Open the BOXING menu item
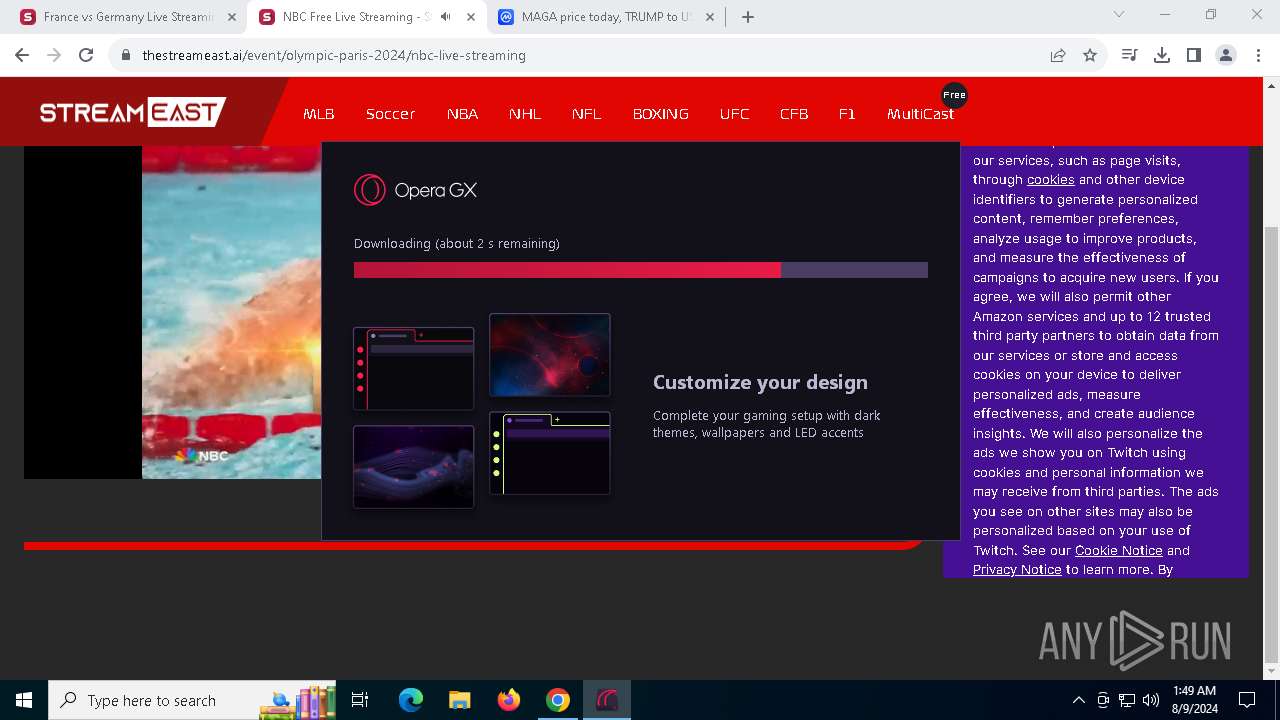 click(x=661, y=114)
